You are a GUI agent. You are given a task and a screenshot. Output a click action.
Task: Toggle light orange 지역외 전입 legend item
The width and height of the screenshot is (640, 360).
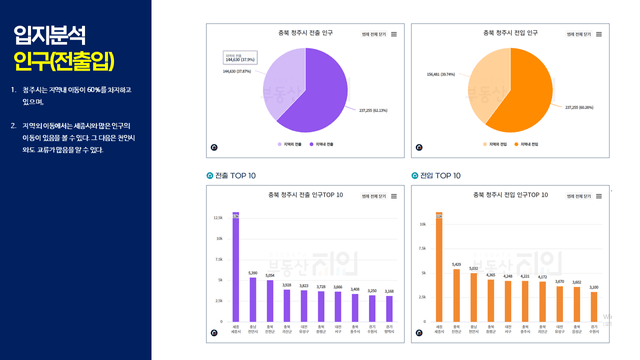pos(495,144)
